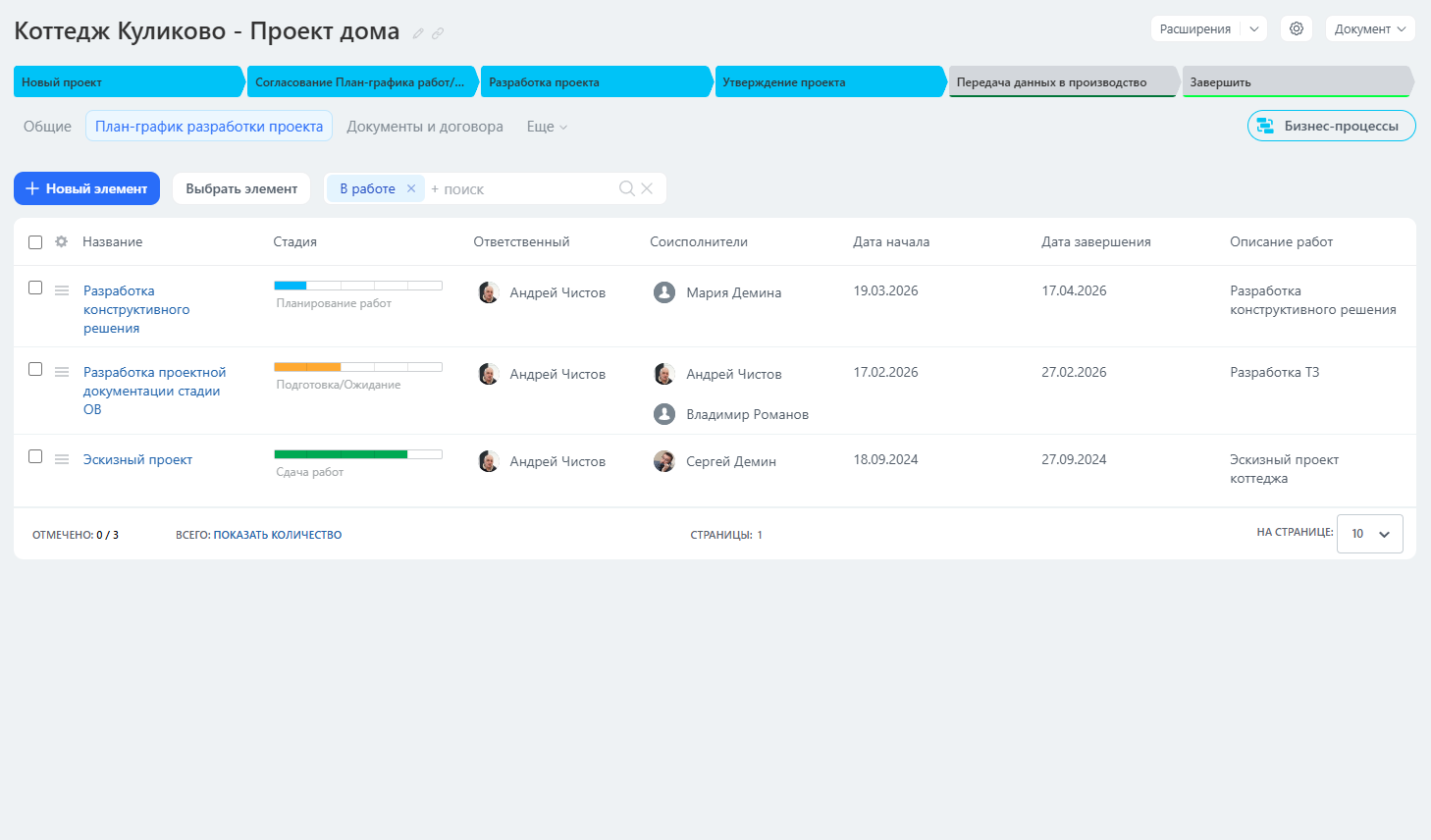Click the green stage progress bar 'Сдача работ'
Image resolution: width=1431 pixels, height=840 pixels.
click(x=357, y=454)
